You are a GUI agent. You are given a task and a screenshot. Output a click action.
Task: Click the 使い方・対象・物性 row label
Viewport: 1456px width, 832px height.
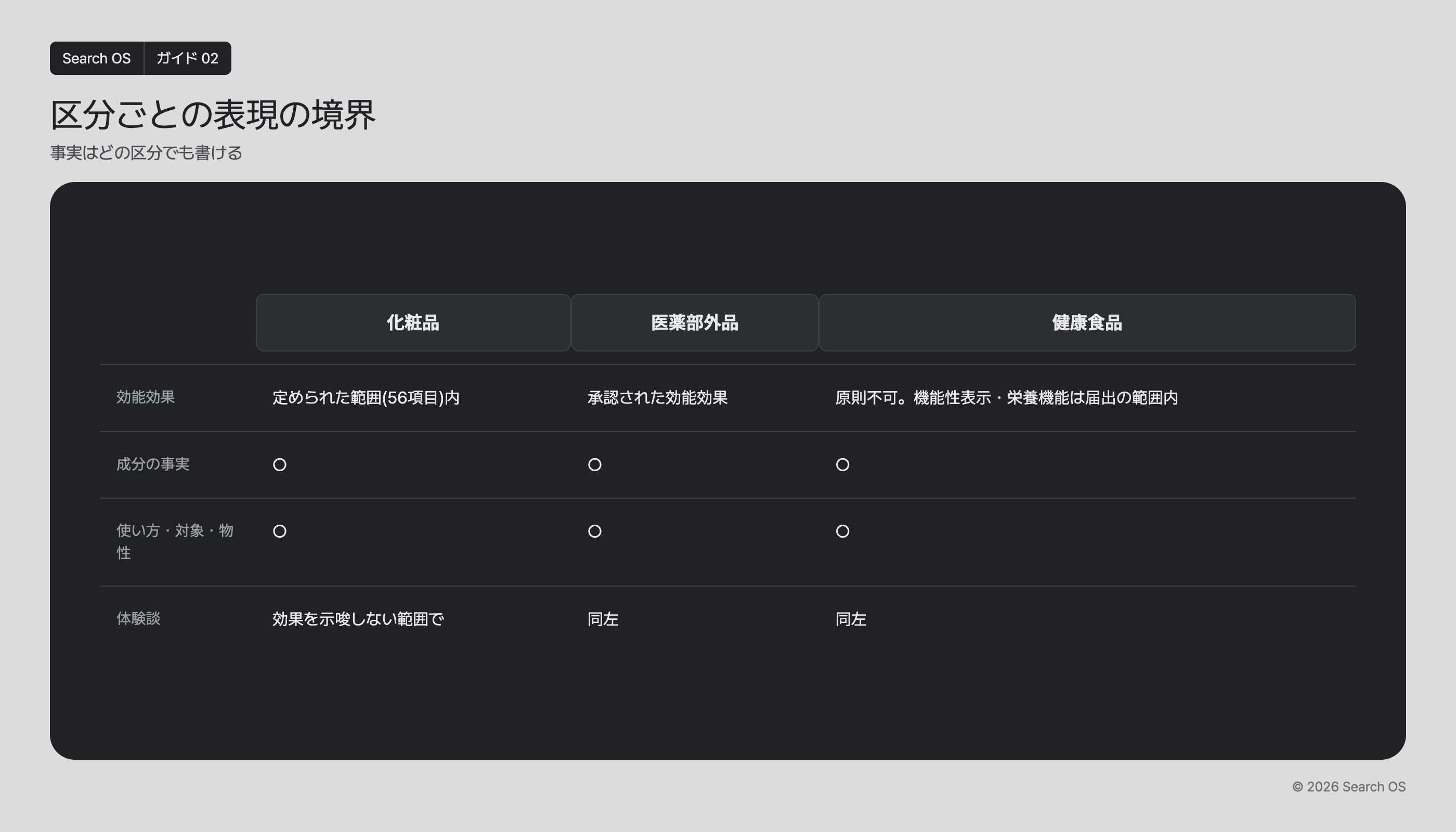pyautogui.click(x=175, y=542)
